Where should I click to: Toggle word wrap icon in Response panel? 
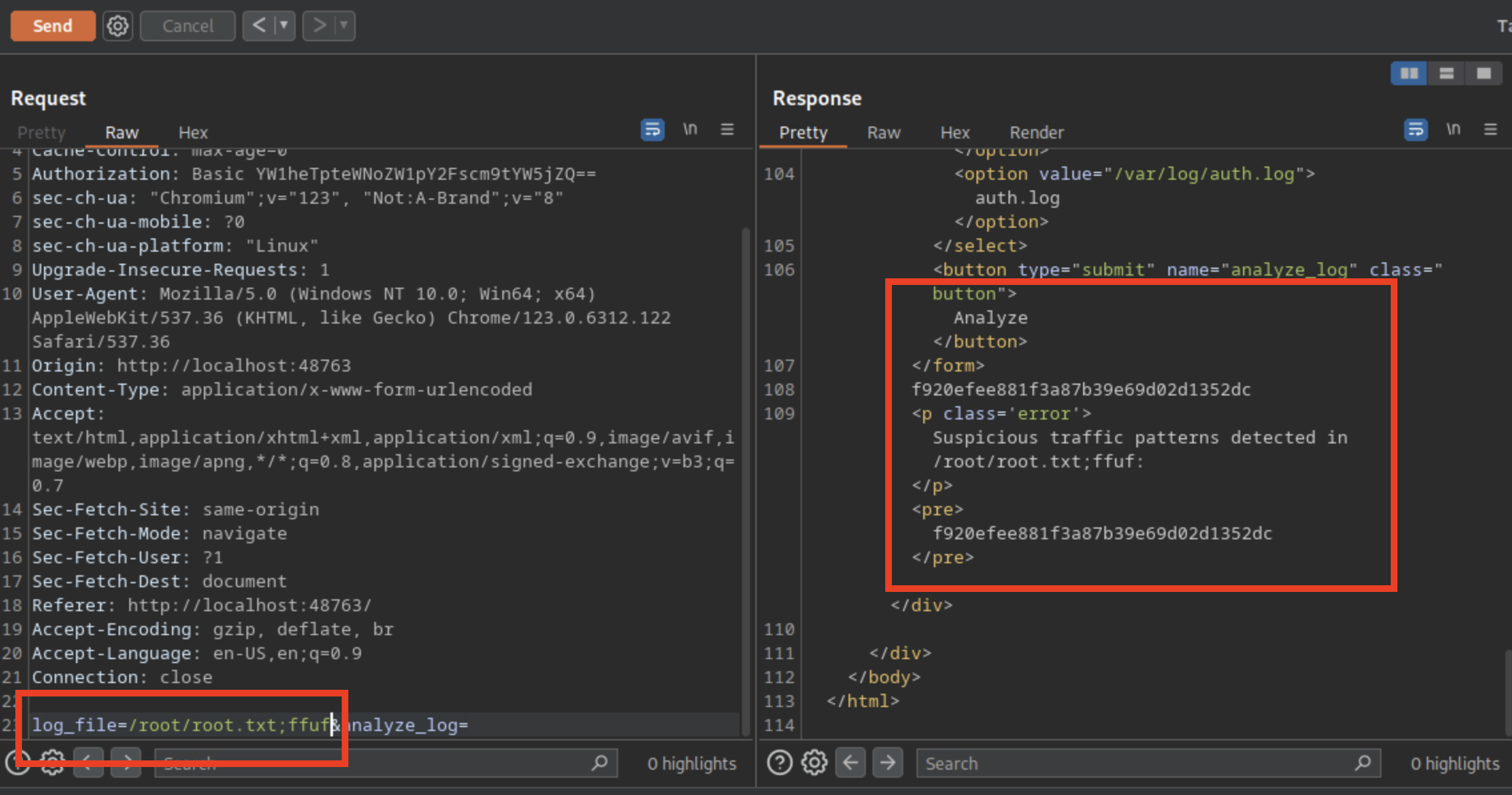(x=1415, y=129)
